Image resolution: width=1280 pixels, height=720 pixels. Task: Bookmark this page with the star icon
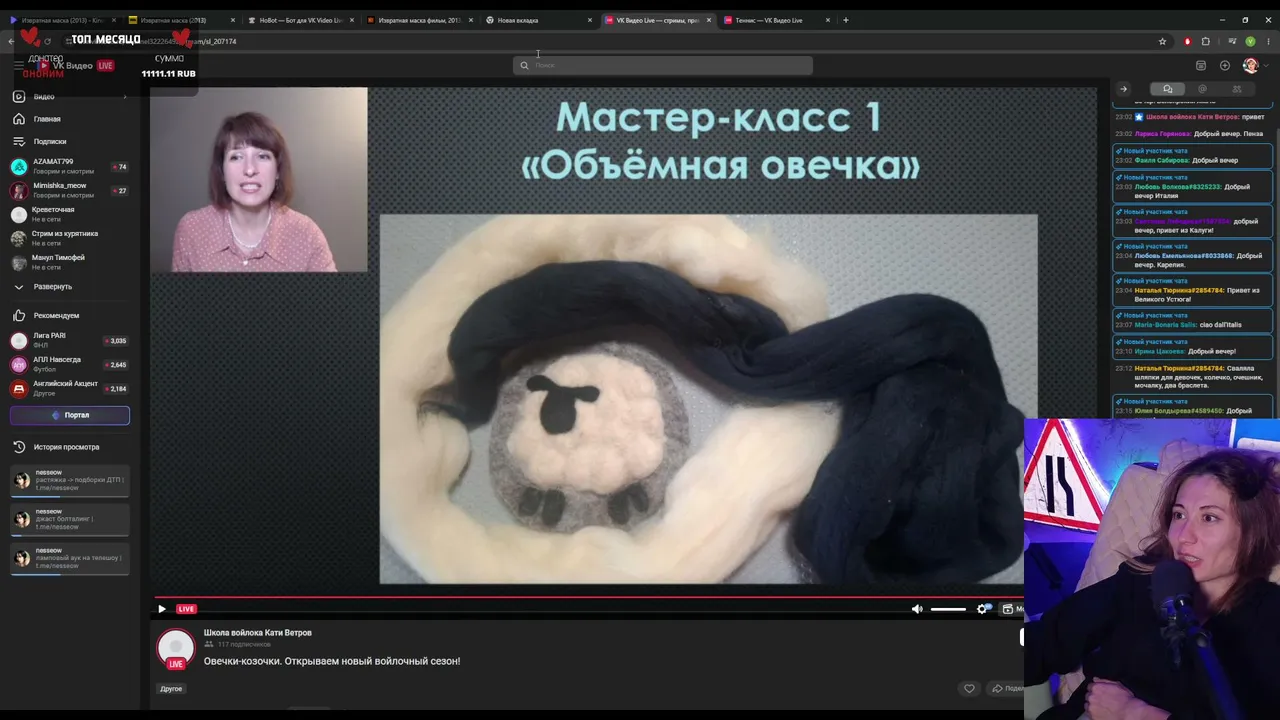coord(1162,42)
